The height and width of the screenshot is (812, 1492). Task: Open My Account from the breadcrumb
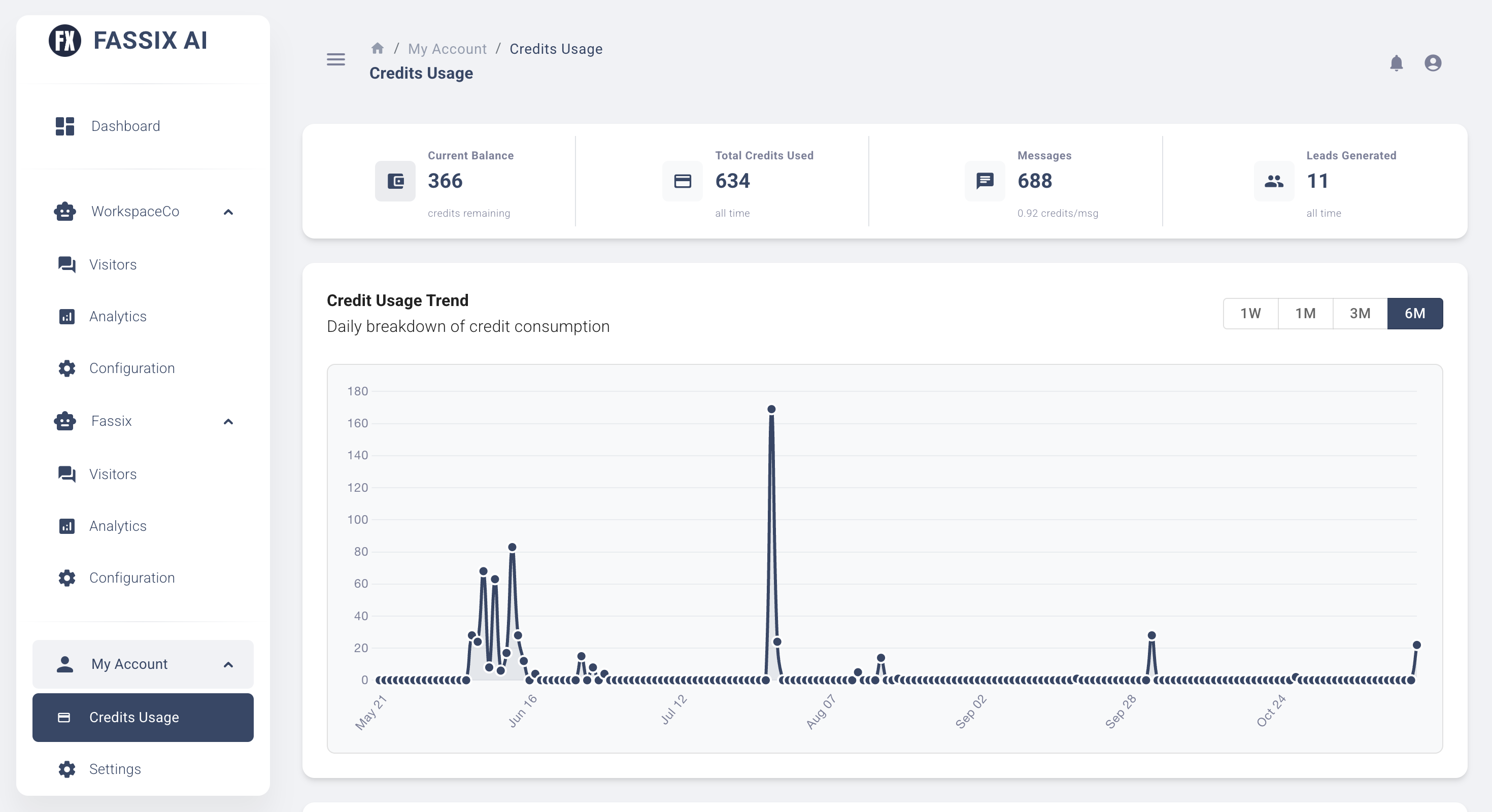(x=447, y=49)
